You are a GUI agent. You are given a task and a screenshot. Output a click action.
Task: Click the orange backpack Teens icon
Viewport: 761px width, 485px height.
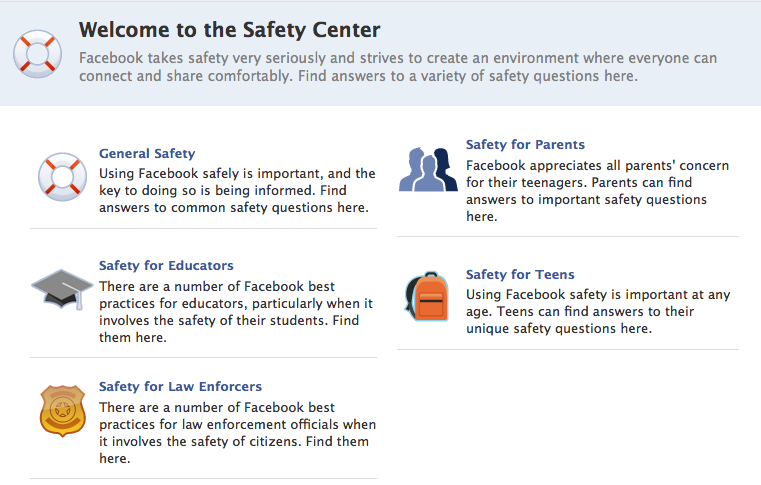tap(427, 296)
